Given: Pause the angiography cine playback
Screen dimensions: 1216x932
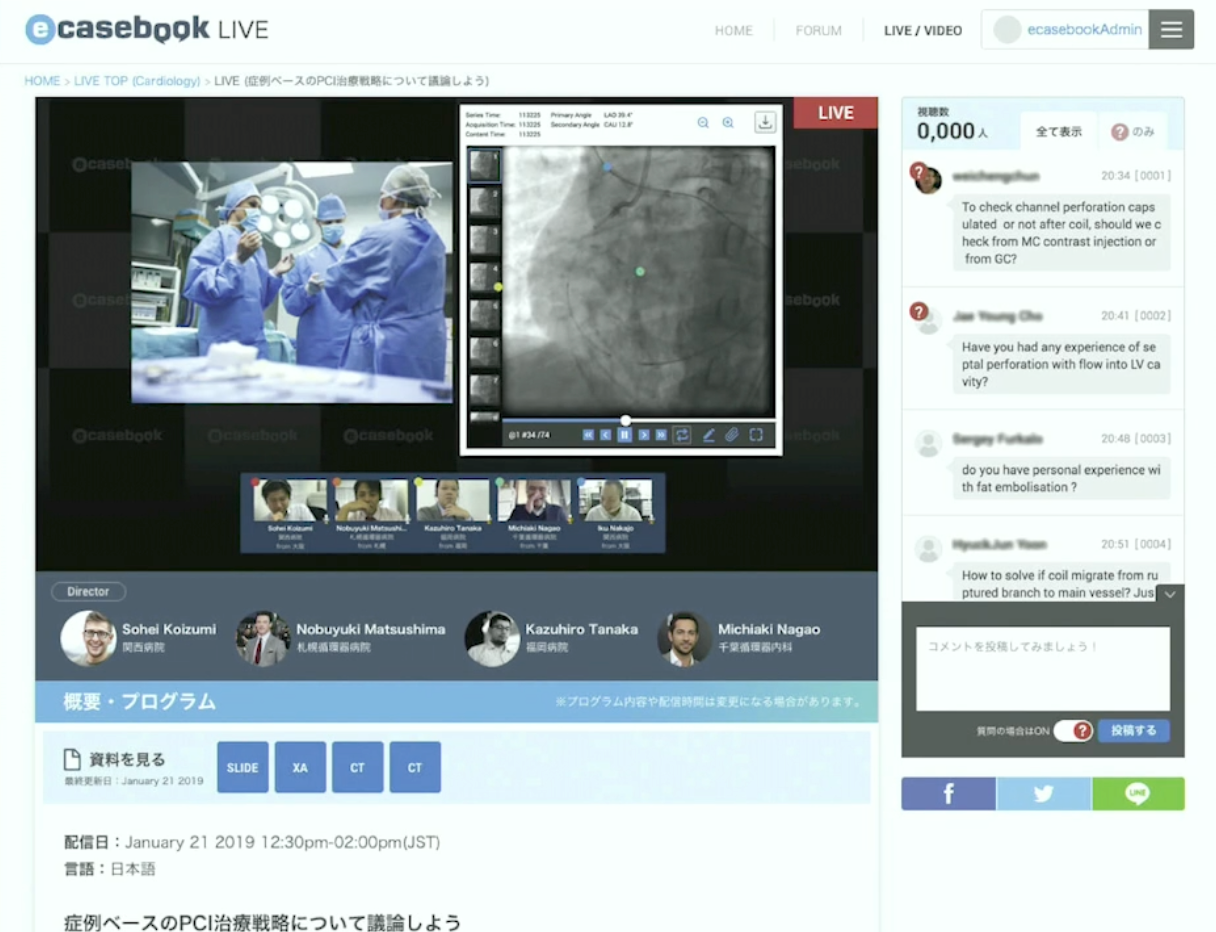Looking at the screenshot, I should click(624, 435).
